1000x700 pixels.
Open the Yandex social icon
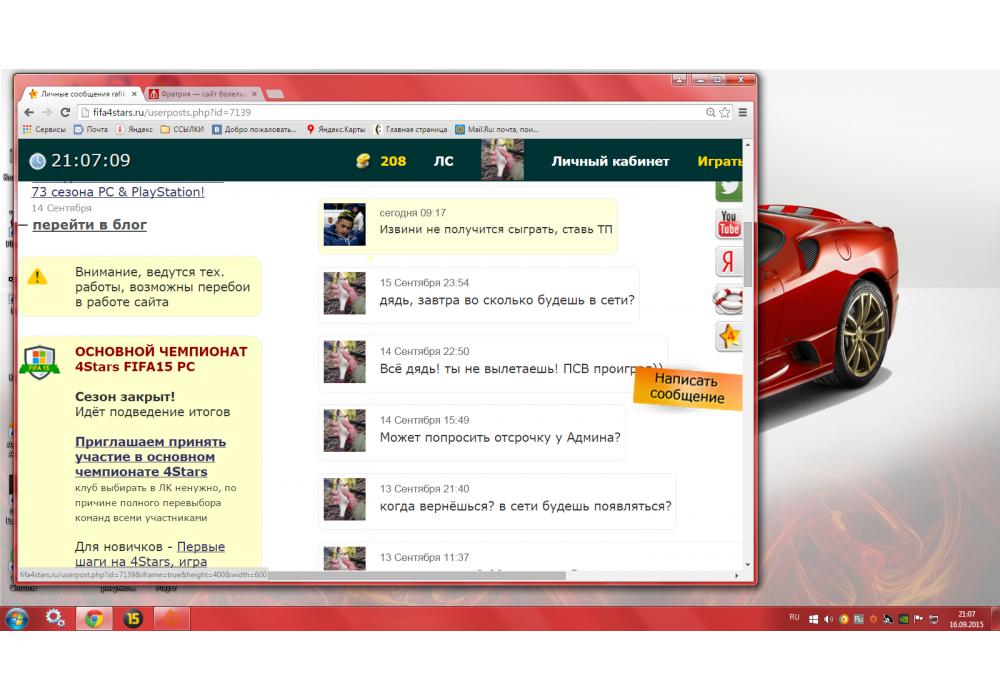pyautogui.click(x=729, y=262)
